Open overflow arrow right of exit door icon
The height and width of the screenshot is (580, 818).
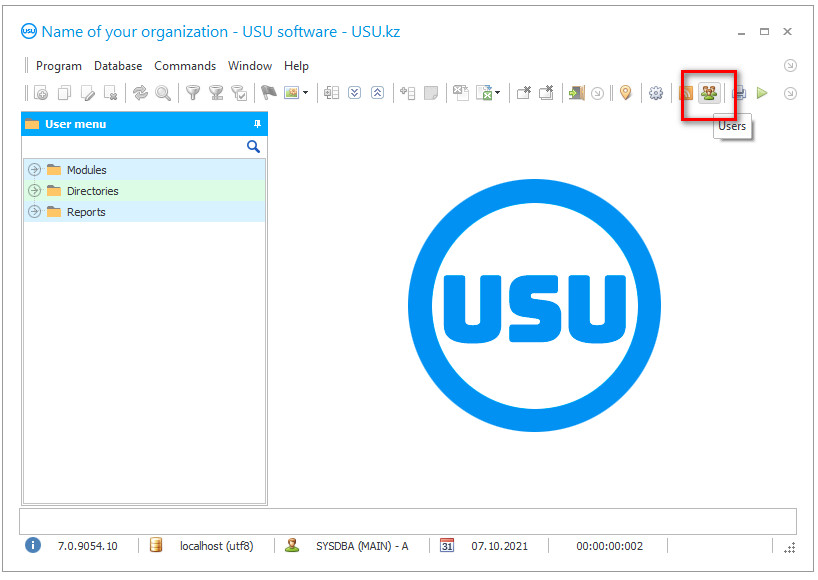[x=598, y=93]
